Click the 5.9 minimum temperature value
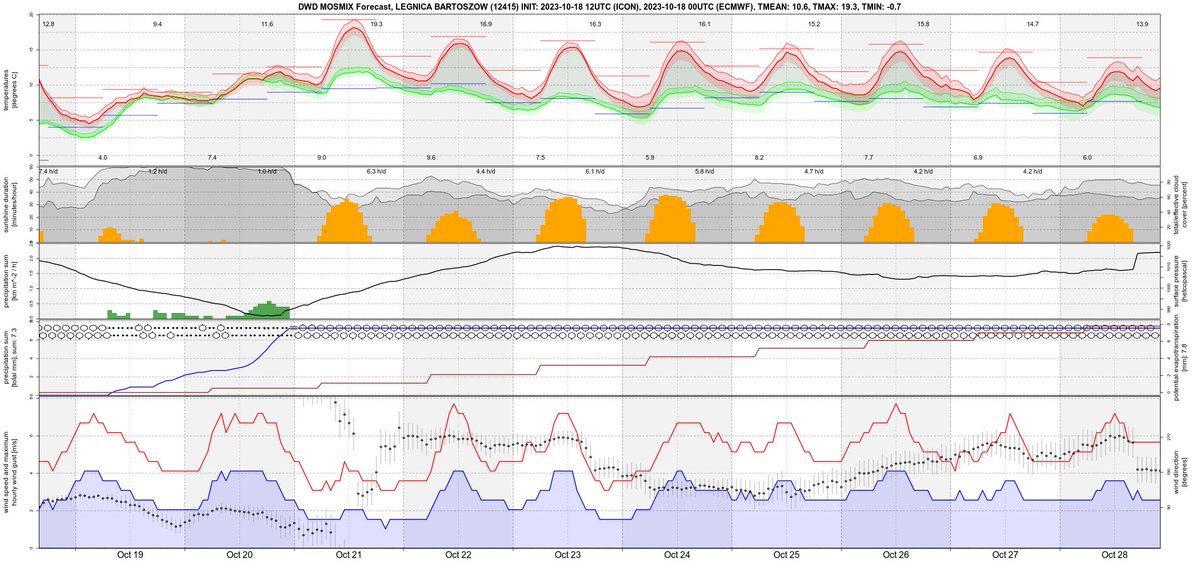Screen dimensions: 1200x571 pos(650,158)
